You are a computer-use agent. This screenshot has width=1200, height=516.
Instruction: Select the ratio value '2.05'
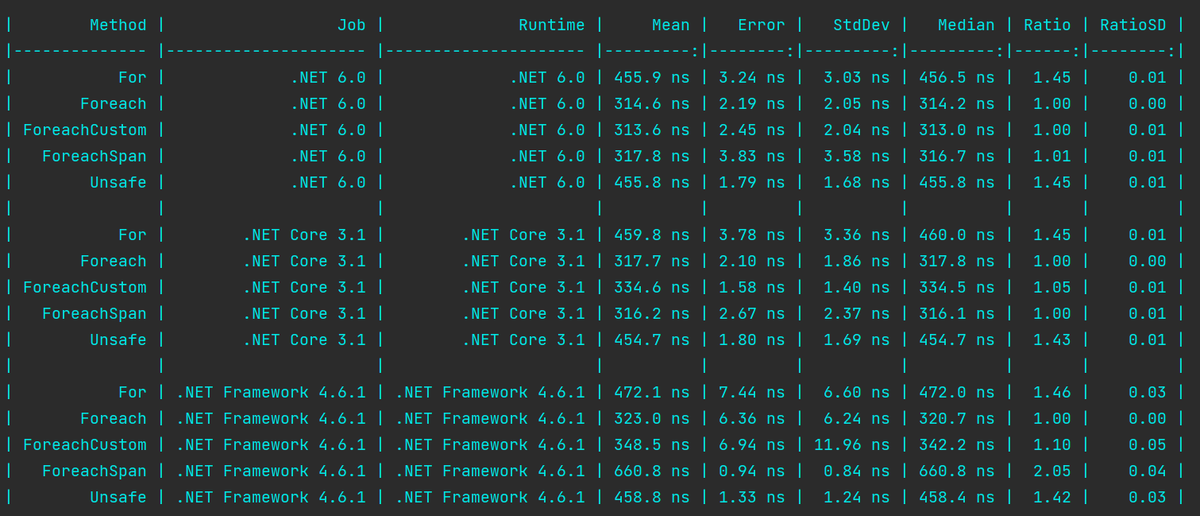pos(1052,471)
